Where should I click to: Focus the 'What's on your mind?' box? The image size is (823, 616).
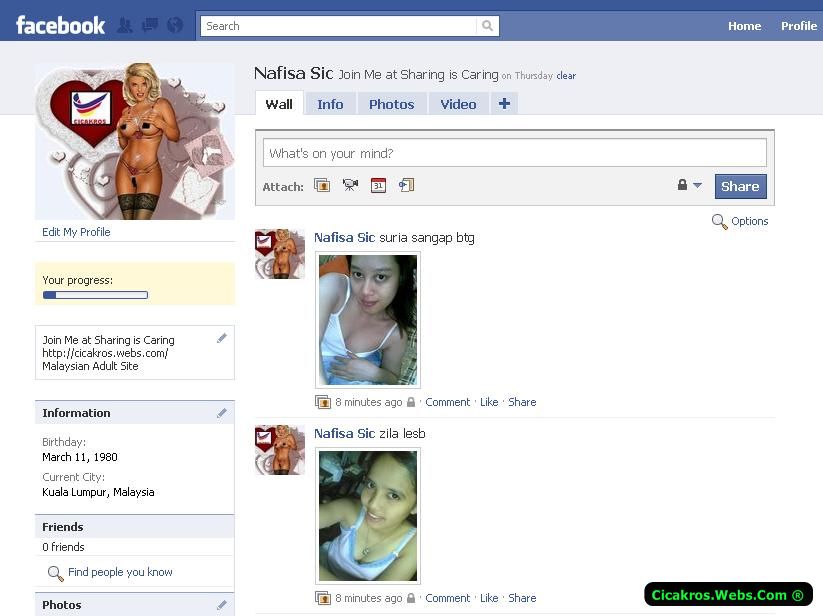click(x=514, y=153)
